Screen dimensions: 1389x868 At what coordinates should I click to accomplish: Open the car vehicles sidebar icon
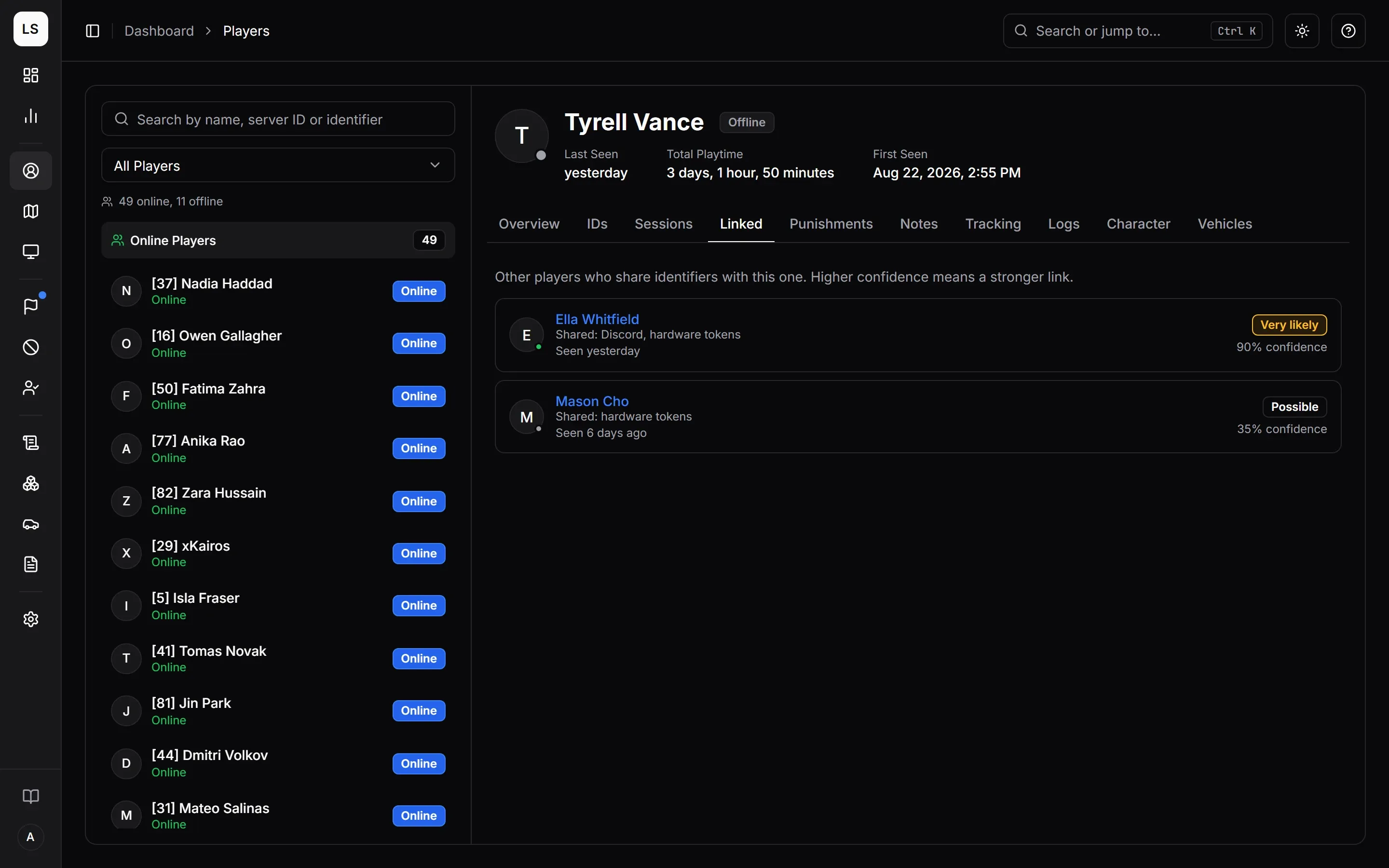(x=30, y=524)
